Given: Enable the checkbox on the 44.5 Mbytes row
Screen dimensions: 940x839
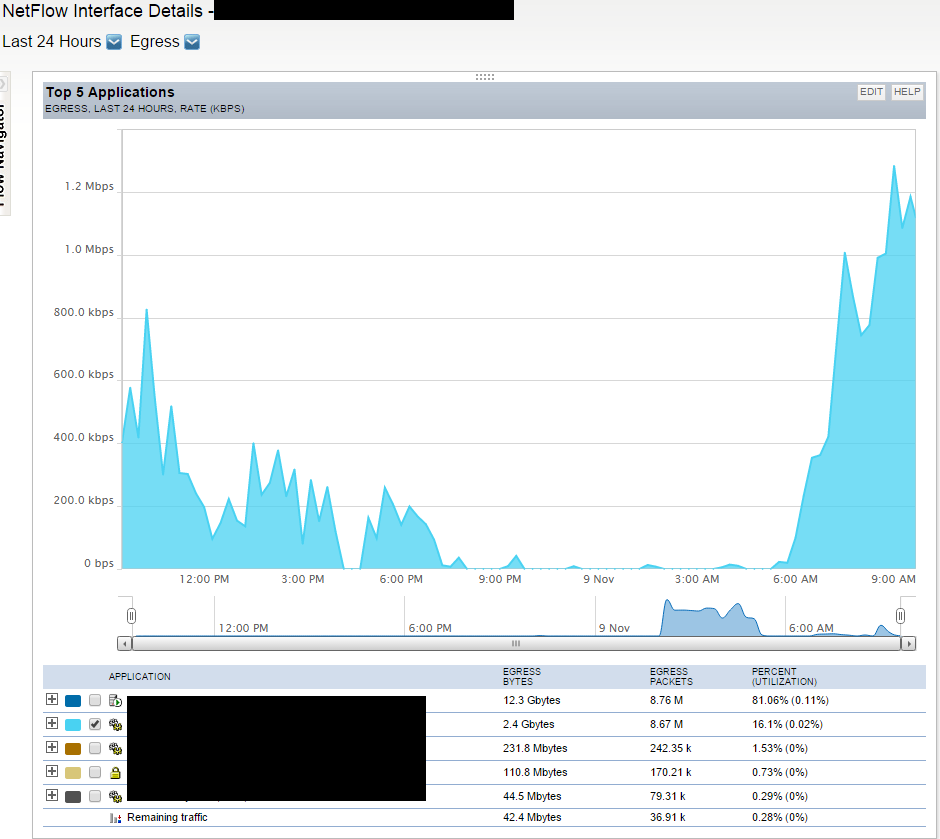Looking at the screenshot, I should tap(95, 796).
